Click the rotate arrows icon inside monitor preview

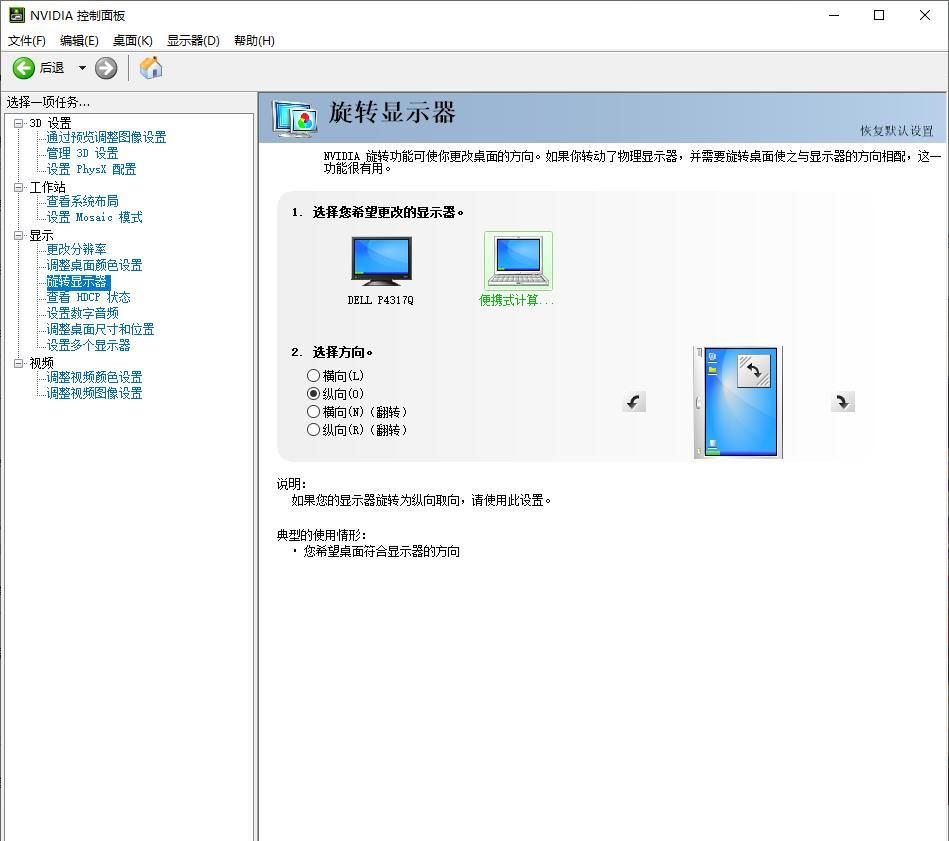click(756, 369)
